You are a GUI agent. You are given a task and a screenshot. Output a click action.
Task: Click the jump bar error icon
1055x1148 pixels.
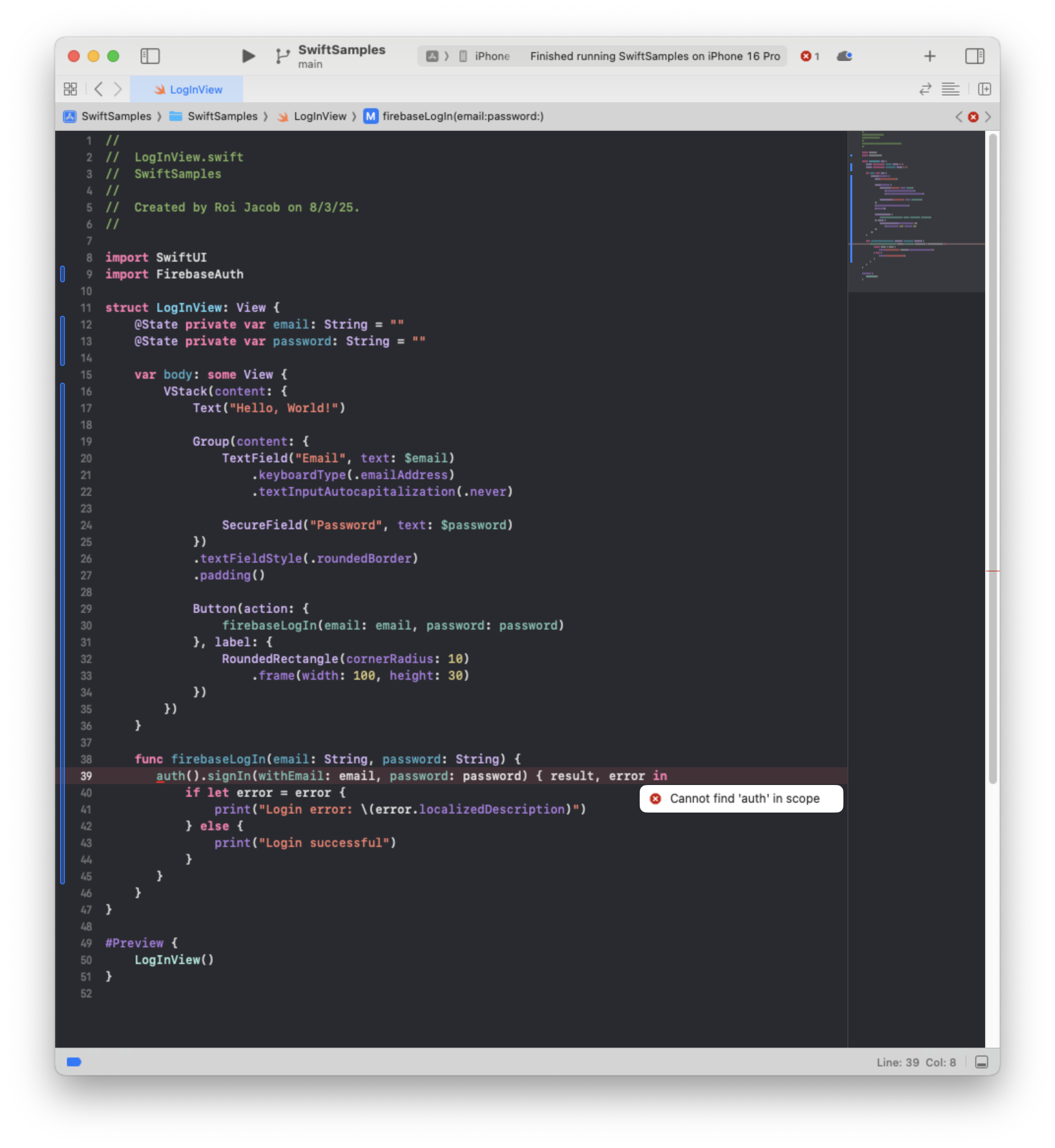coord(973,117)
